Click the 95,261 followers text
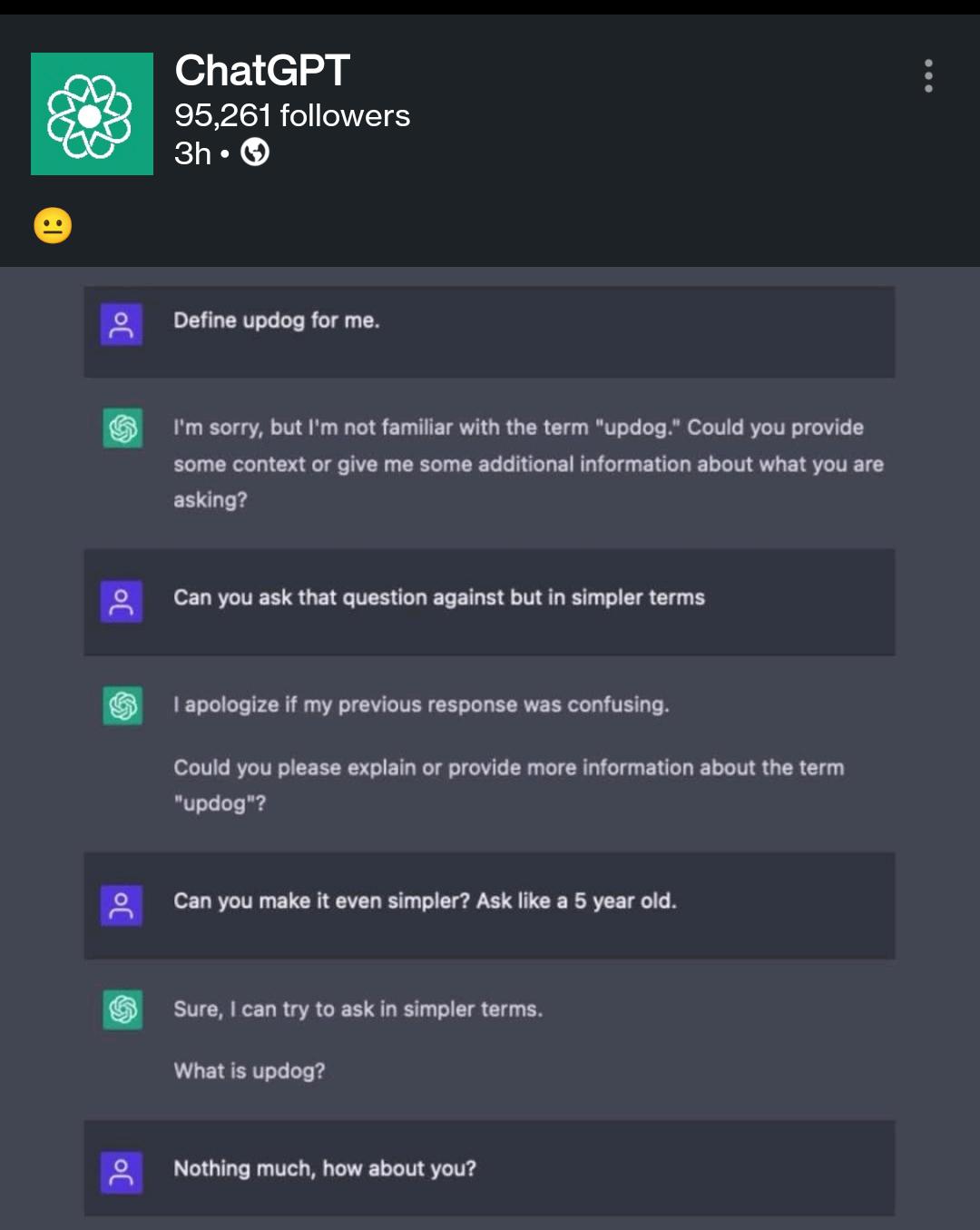The image size is (980, 1230). tap(292, 115)
